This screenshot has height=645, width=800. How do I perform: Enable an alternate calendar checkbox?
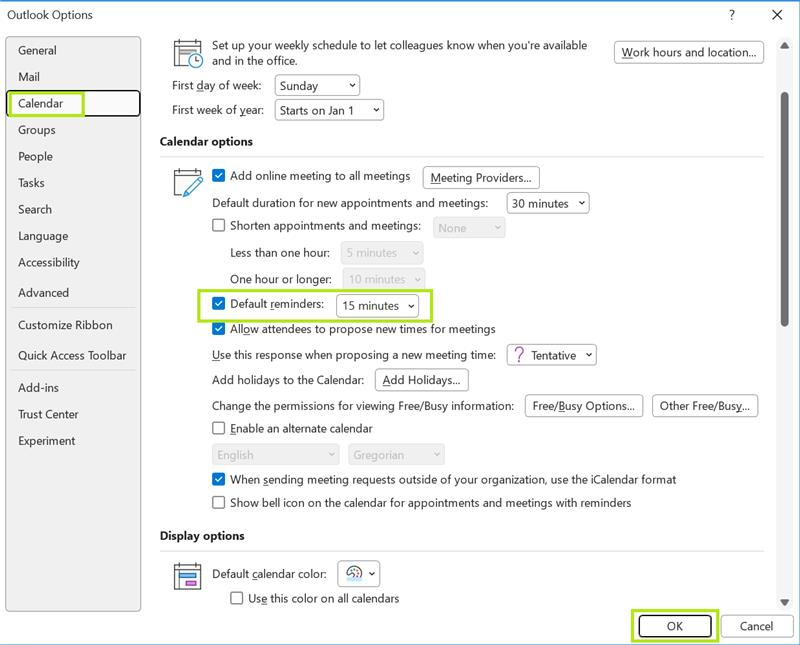[218, 428]
